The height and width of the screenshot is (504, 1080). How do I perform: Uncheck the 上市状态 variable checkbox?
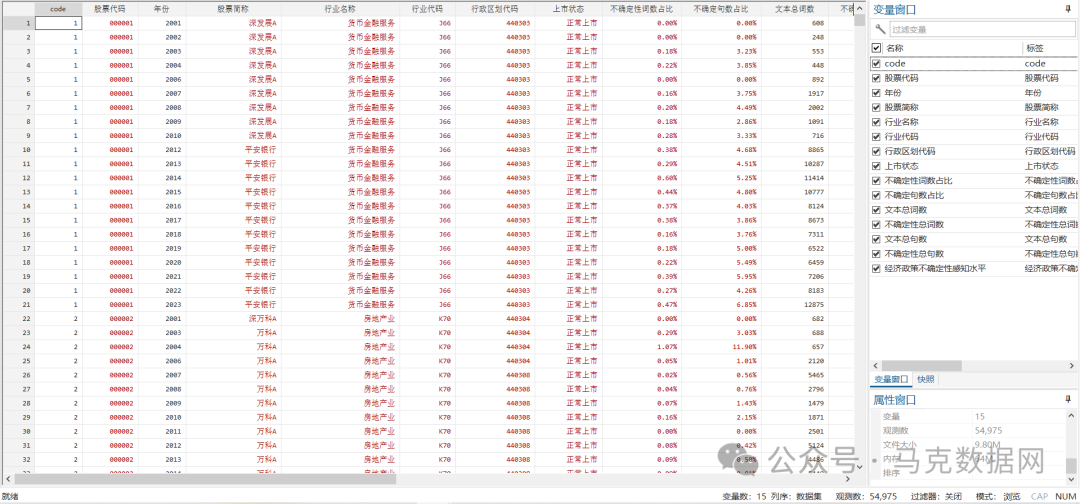coord(876,166)
